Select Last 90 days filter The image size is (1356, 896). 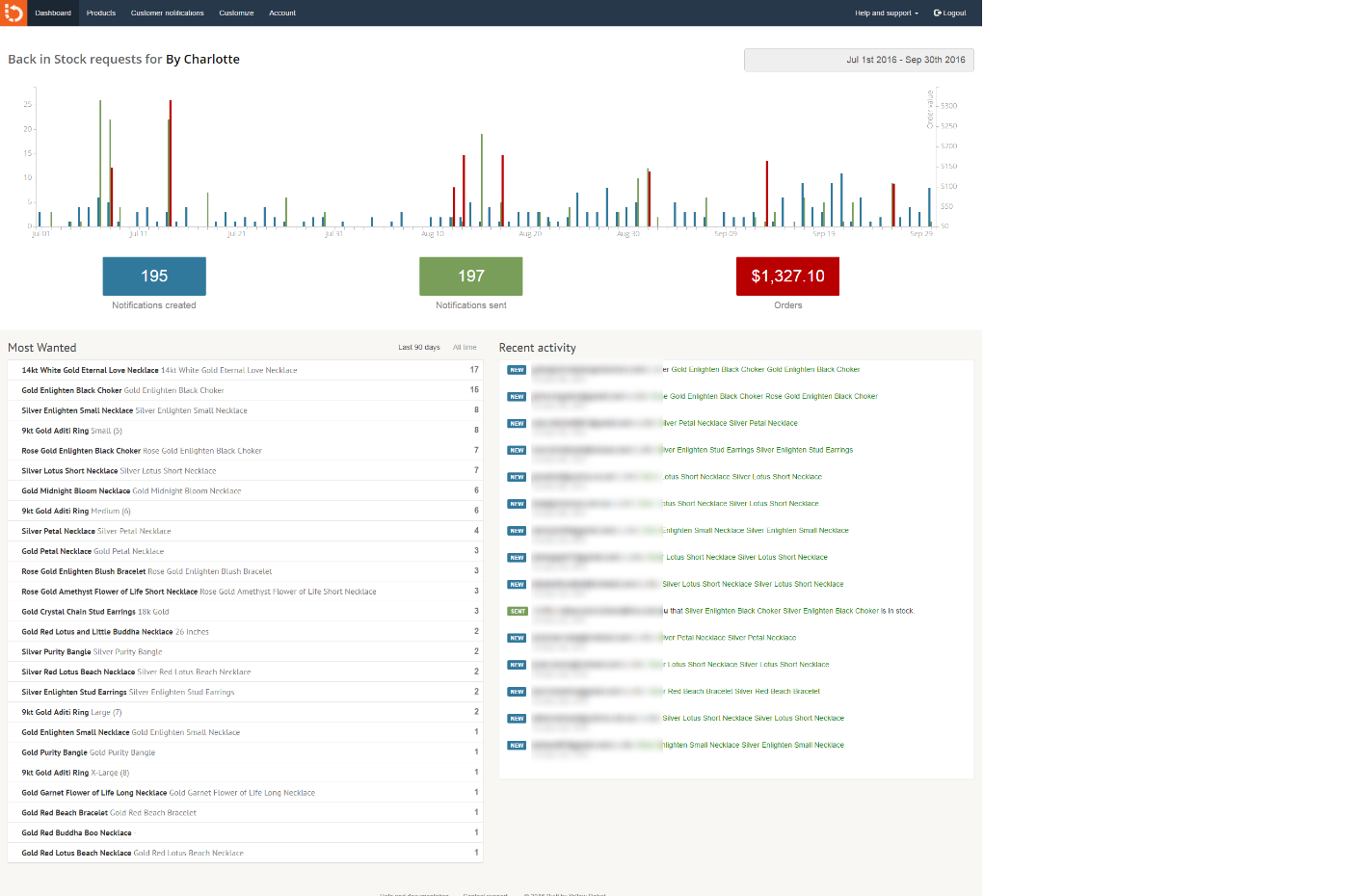(419, 348)
